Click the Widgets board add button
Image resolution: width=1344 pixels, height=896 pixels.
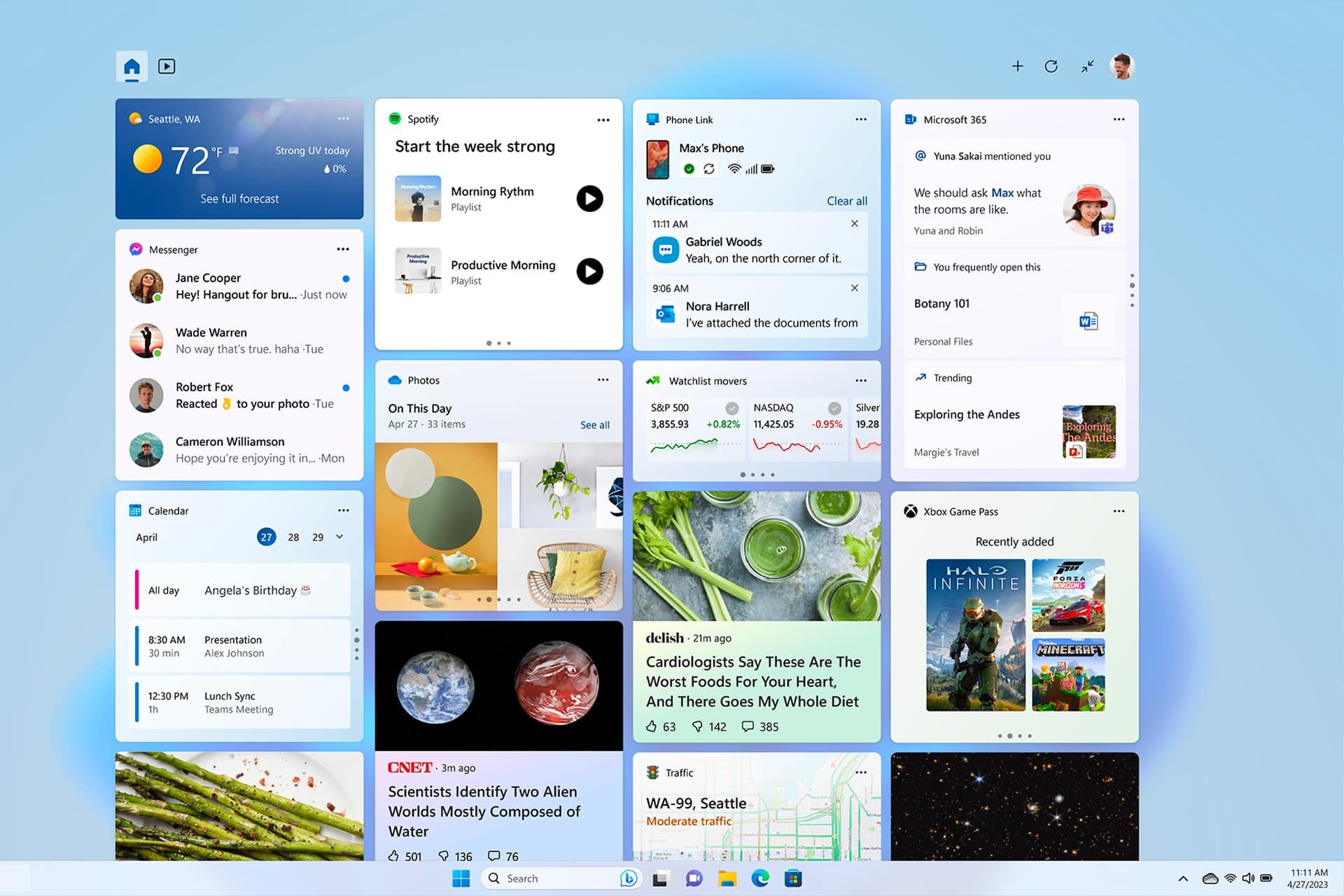[x=1019, y=65]
